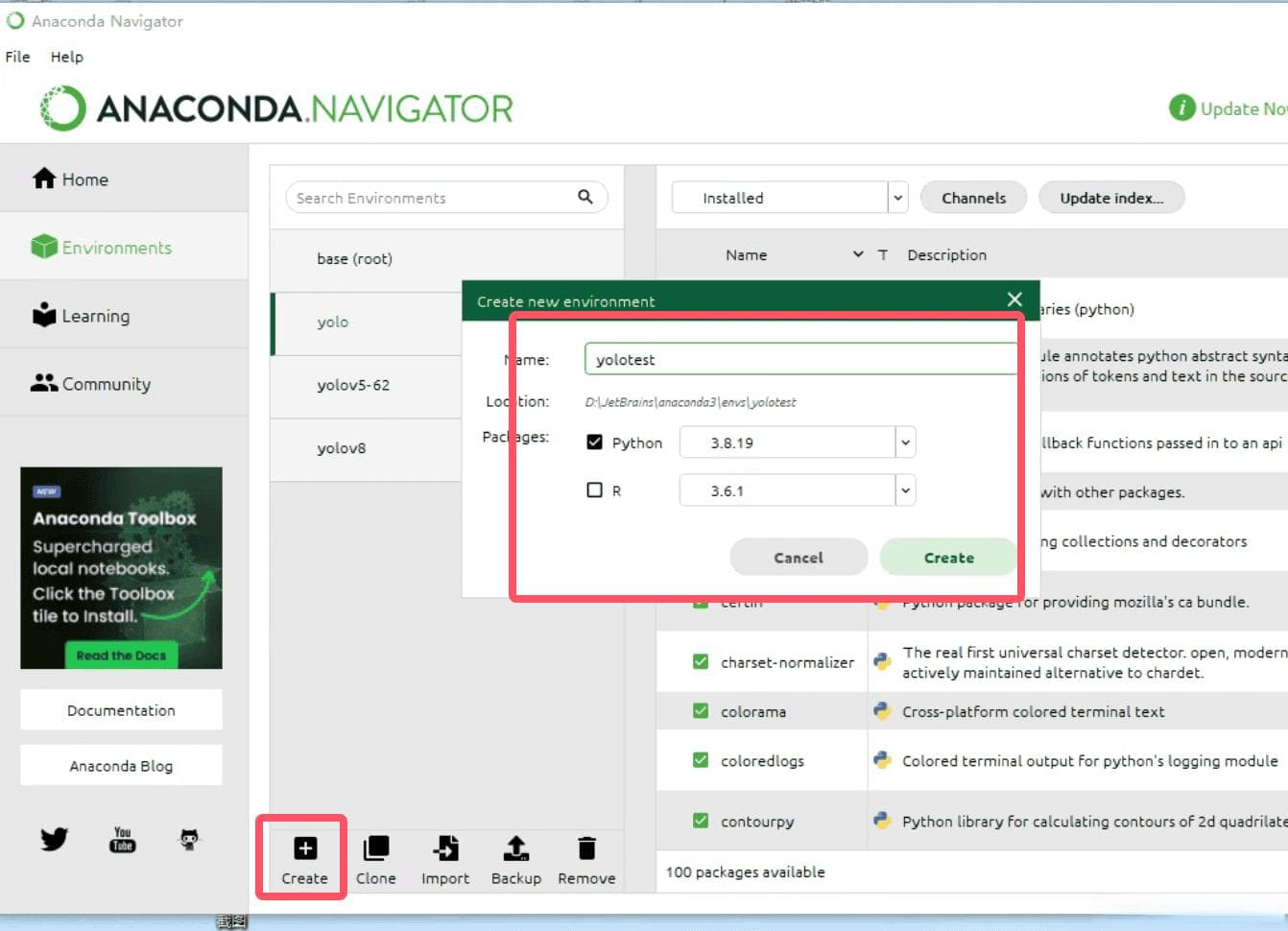Viewport: 1288px width, 931px height.
Task: Click the Create environment plus icon
Action: click(x=305, y=848)
